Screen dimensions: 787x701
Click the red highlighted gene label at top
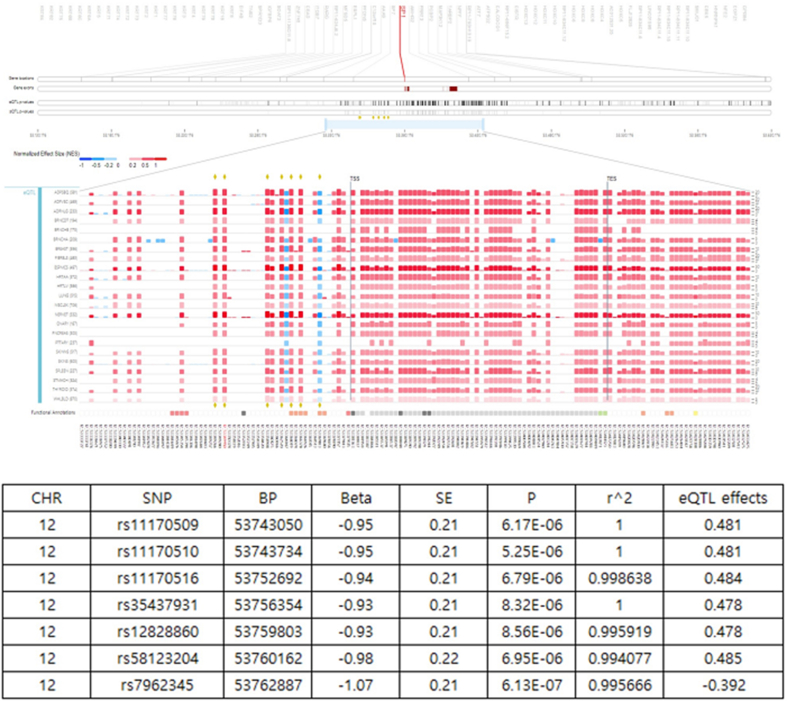(x=402, y=11)
